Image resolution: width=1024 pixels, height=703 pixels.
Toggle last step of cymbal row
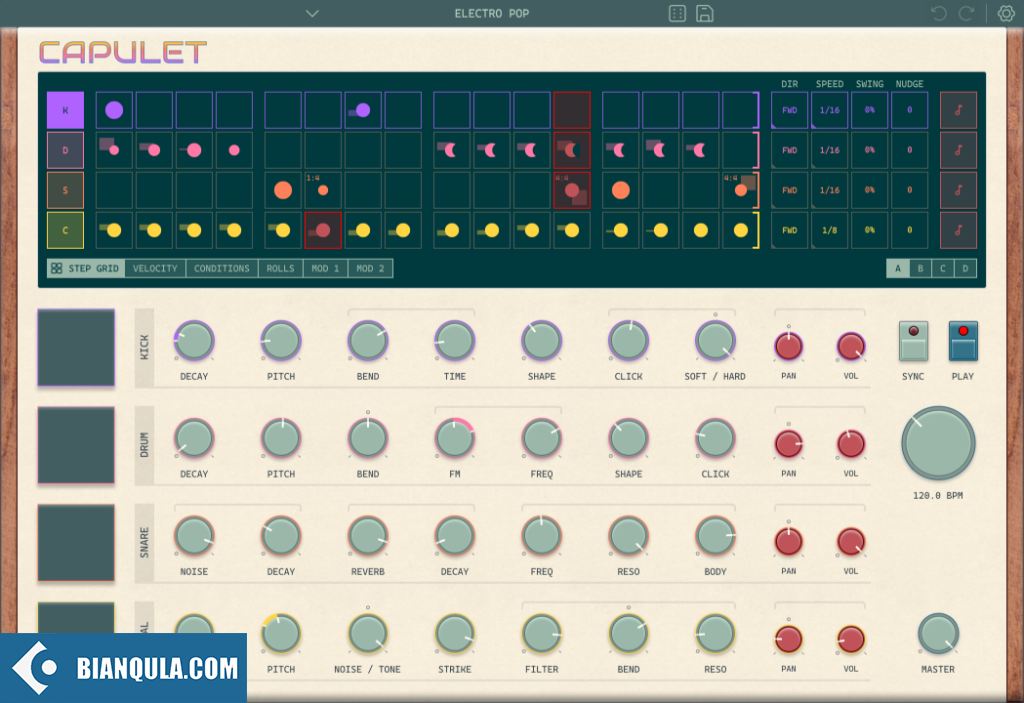pyautogui.click(x=741, y=230)
